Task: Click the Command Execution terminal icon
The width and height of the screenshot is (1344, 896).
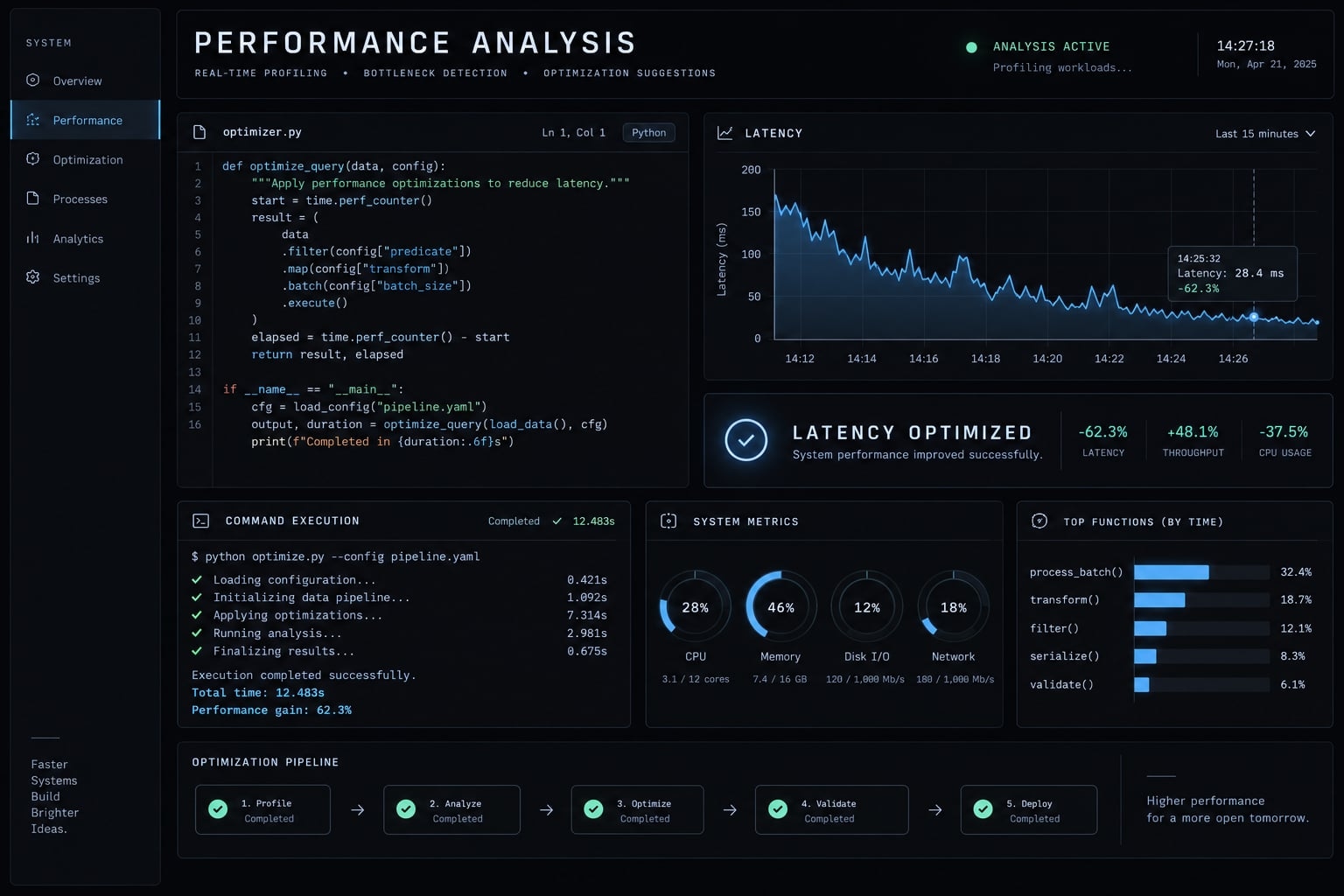Action: pos(200,521)
